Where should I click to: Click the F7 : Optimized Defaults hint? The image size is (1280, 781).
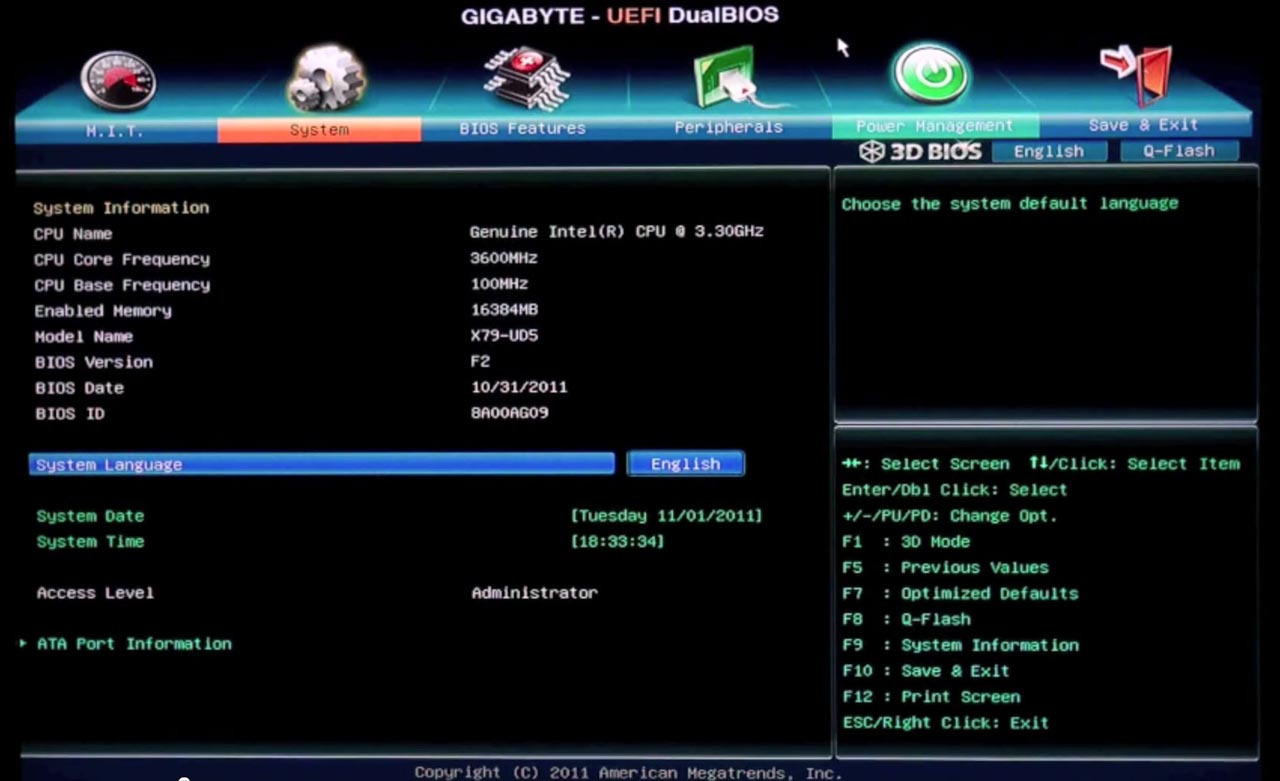960,594
